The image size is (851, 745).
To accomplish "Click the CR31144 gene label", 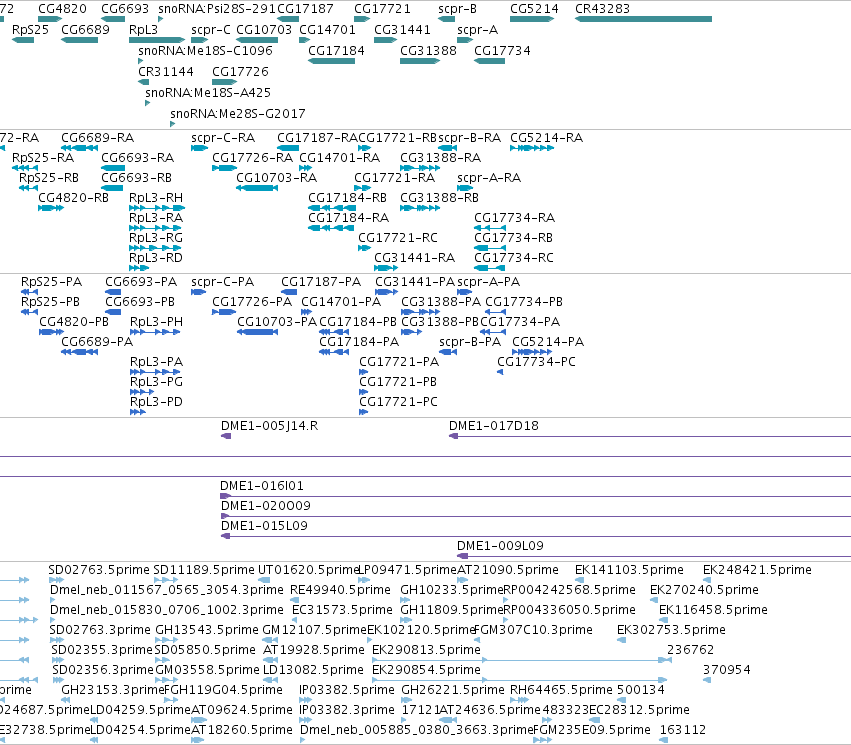I will [166, 72].
